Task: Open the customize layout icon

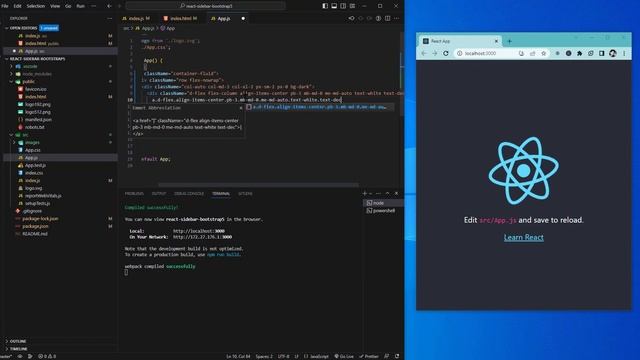Action: [352, 6]
